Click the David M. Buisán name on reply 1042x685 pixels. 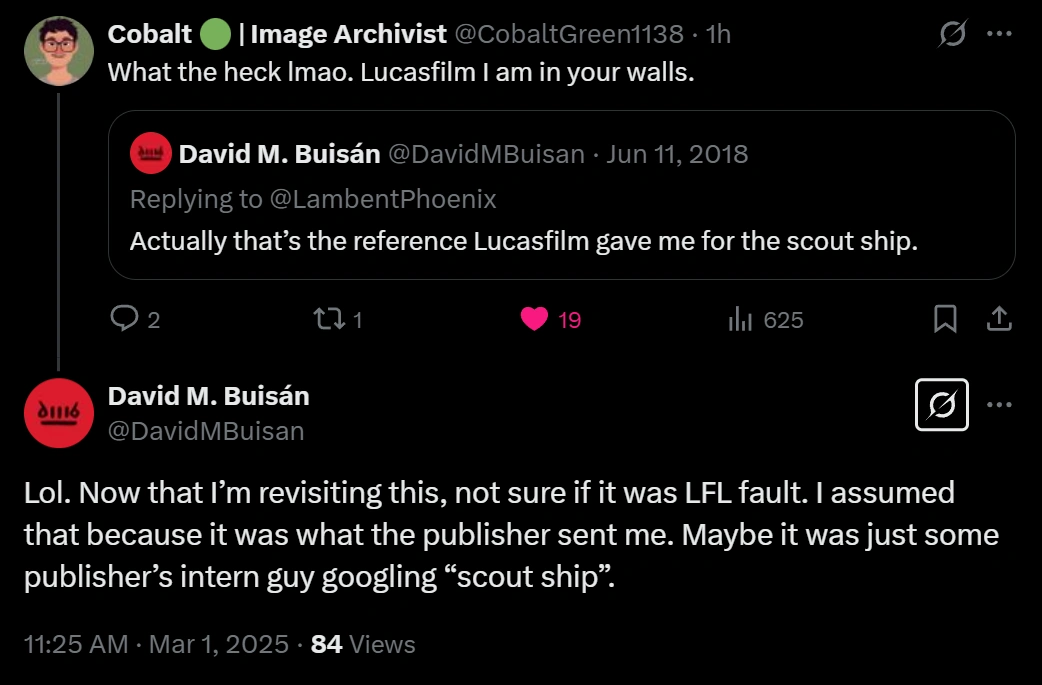208,396
